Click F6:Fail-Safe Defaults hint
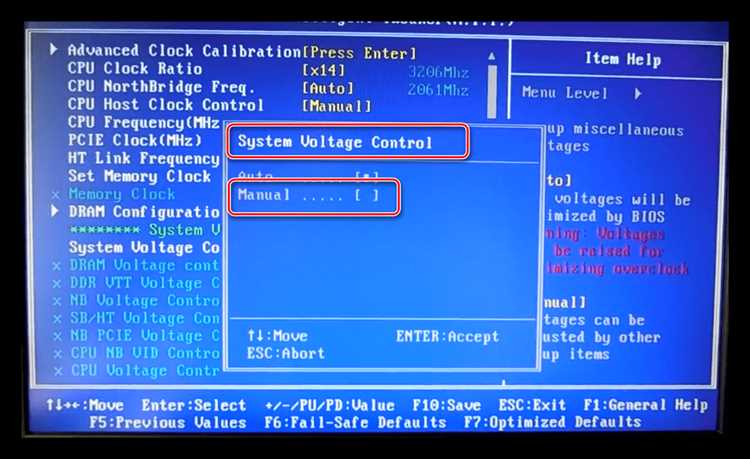The image size is (750, 459). (x=355, y=423)
